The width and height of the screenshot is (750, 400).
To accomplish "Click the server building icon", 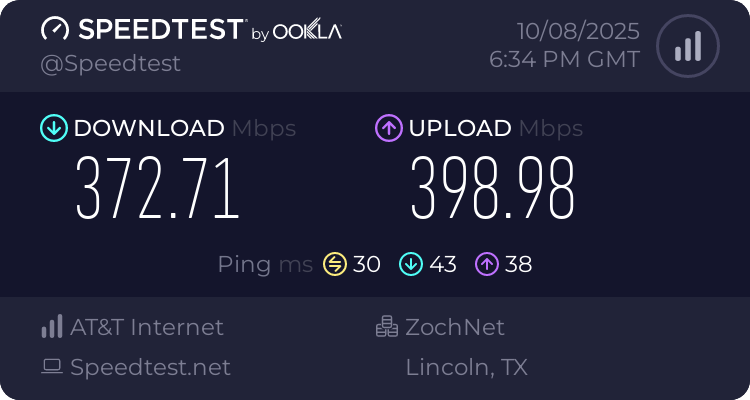I will [x=387, y=327].
